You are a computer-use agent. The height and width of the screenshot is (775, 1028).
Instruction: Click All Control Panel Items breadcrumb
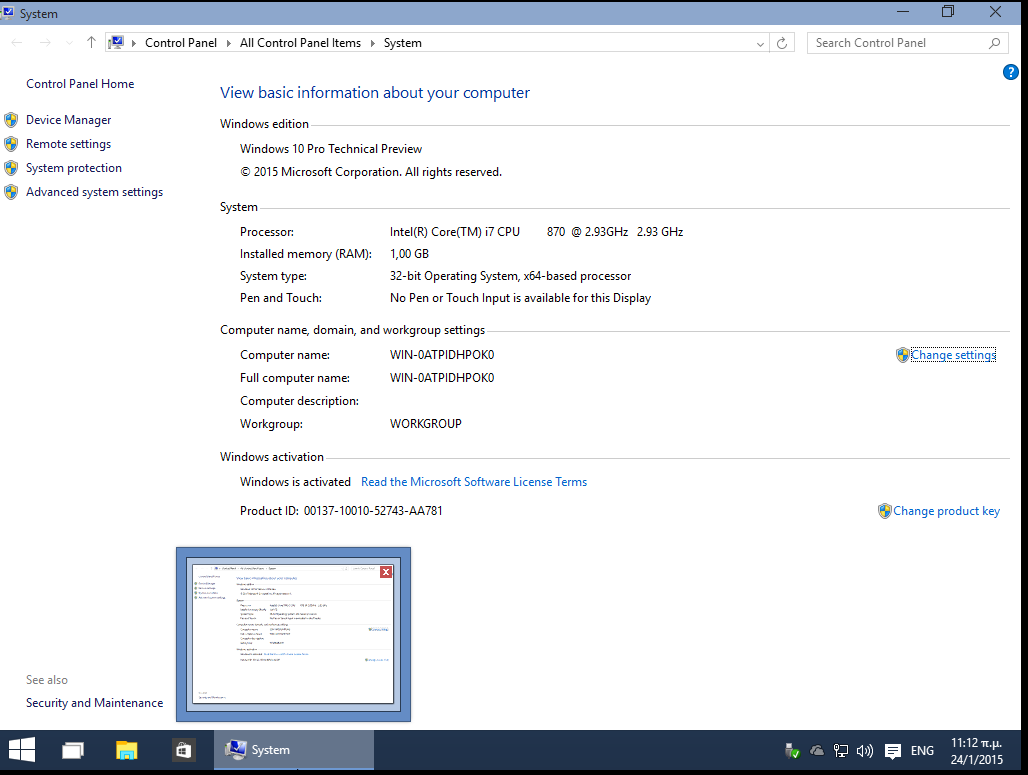(x=300, y=43)
